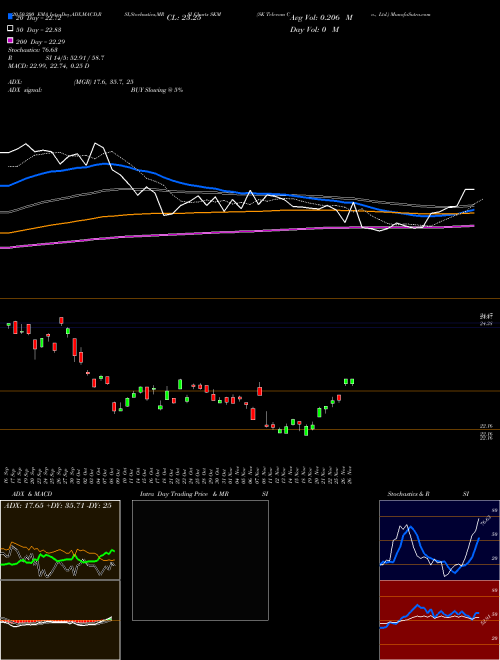
Task: Click the magenta 200 day average line
Action: [236, 232]
